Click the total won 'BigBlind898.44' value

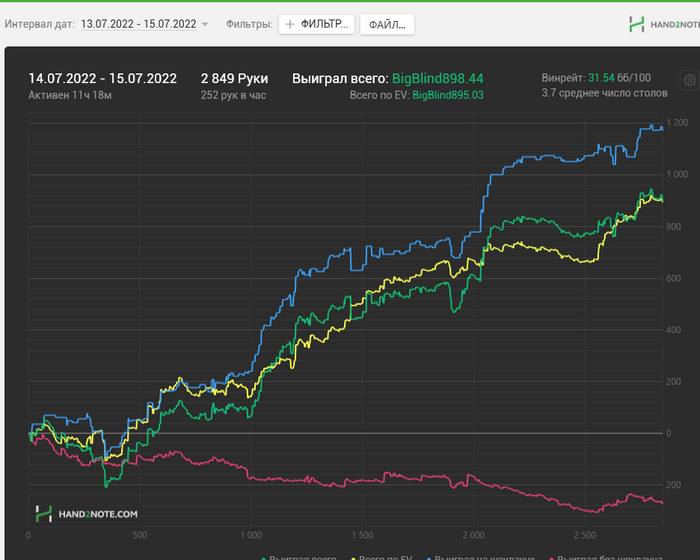[x=438, y=79]
